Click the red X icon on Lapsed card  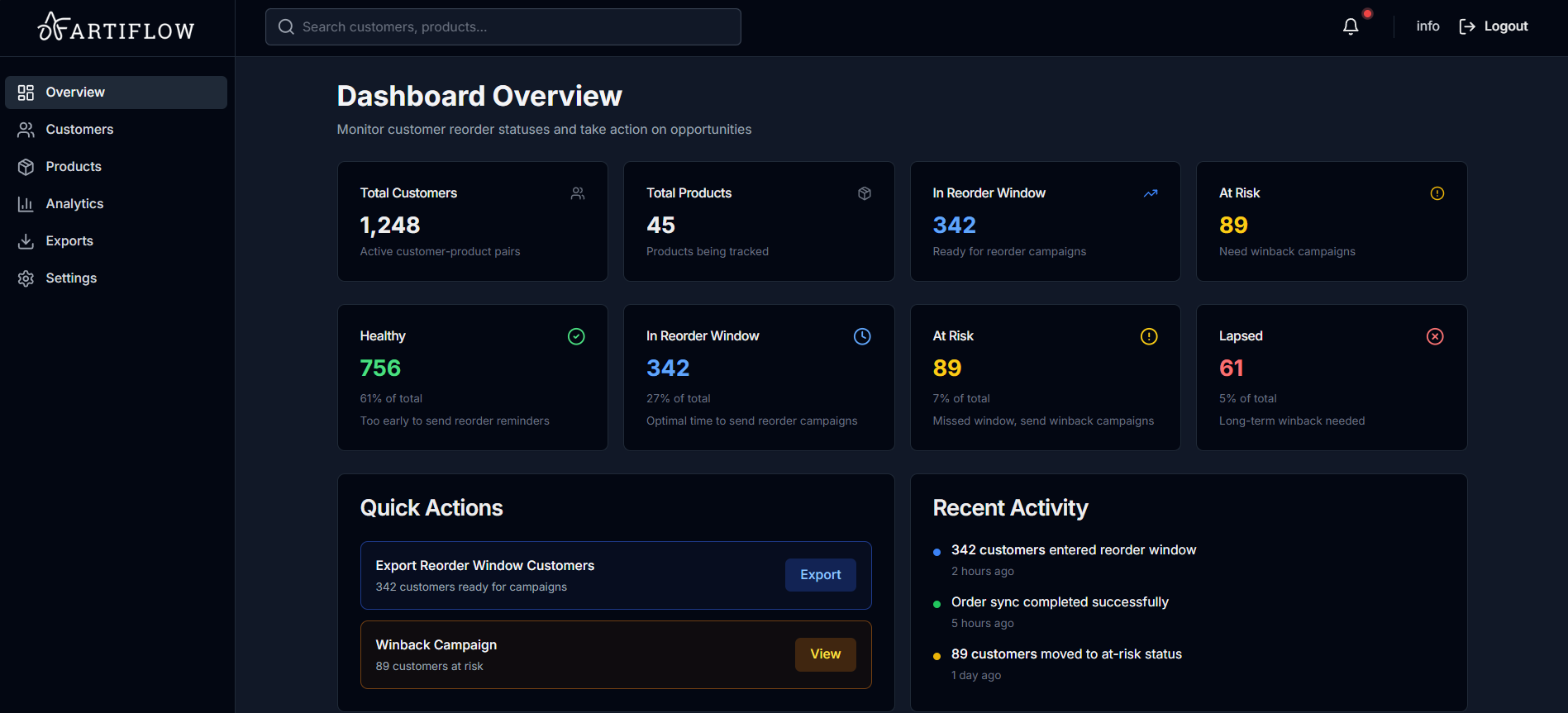coord(1435,336)
